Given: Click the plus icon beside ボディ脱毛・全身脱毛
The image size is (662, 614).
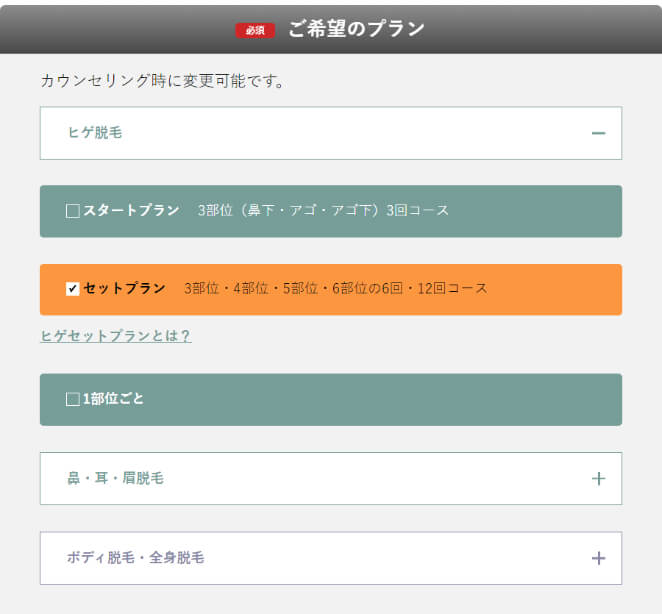Looking at the screenshot, I should click(x=598, y=558).
